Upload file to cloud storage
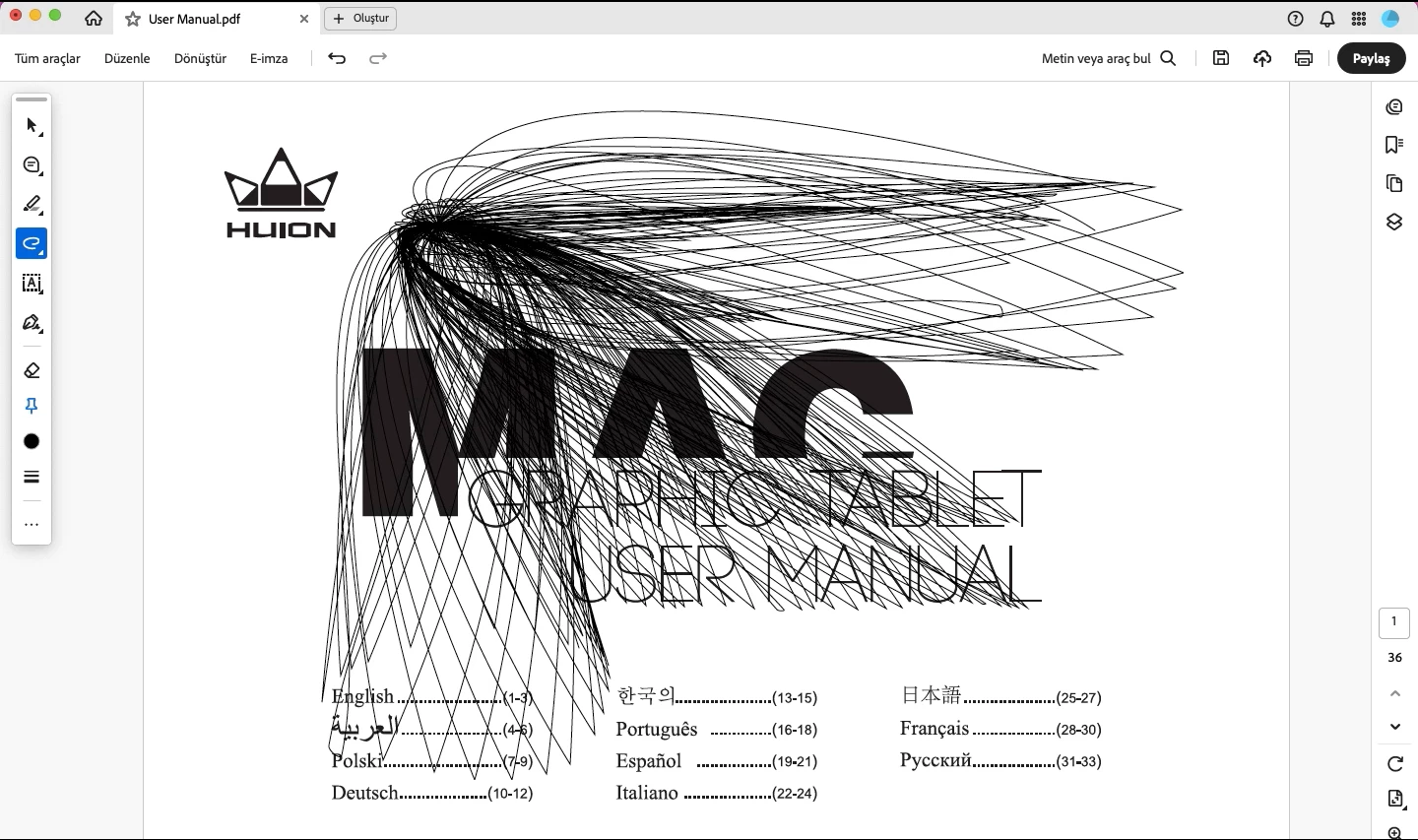This screenshot has height=840, width=1418. tap(1262, 58)
